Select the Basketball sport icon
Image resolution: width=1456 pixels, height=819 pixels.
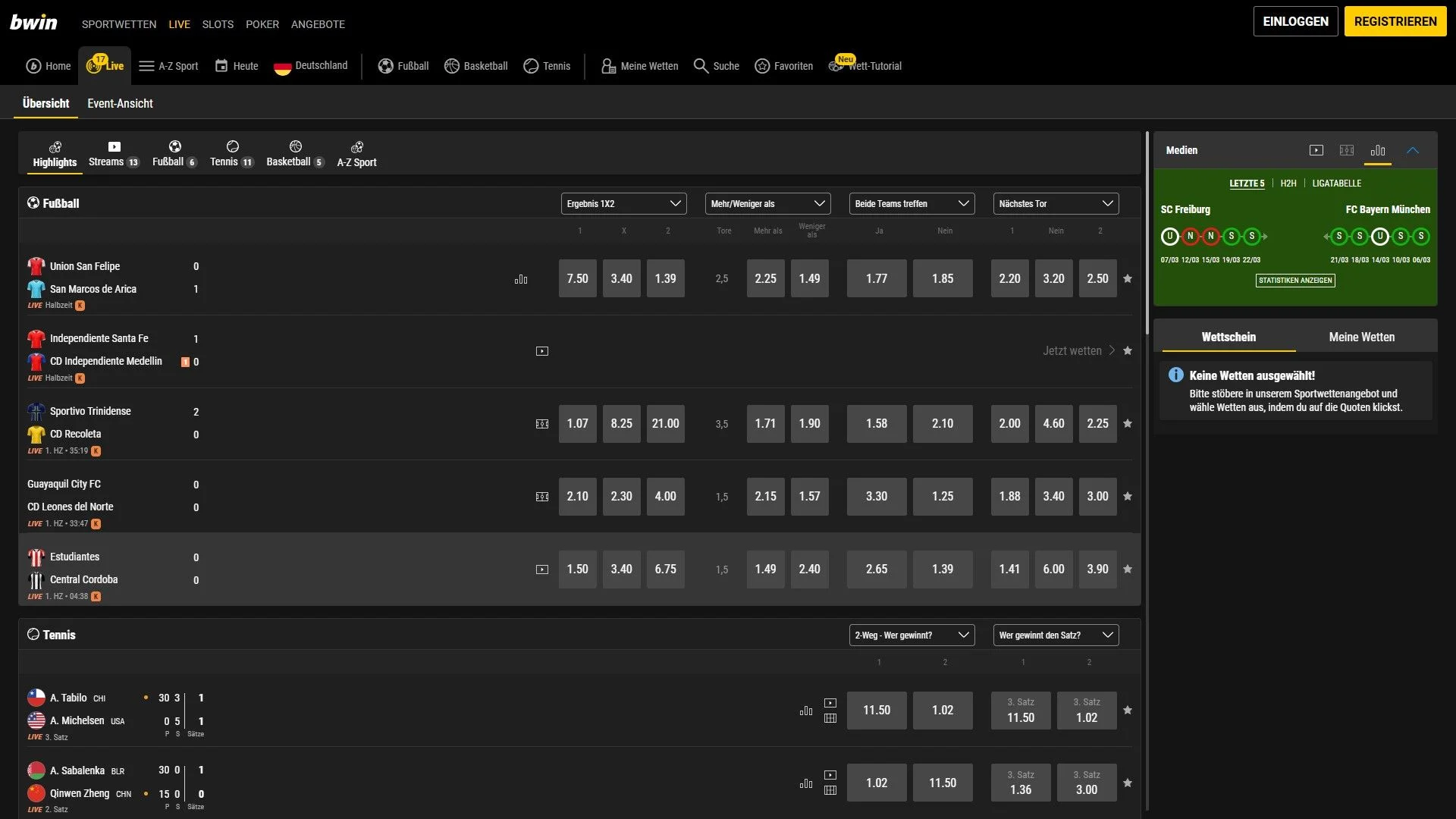[x=452, y=66]
